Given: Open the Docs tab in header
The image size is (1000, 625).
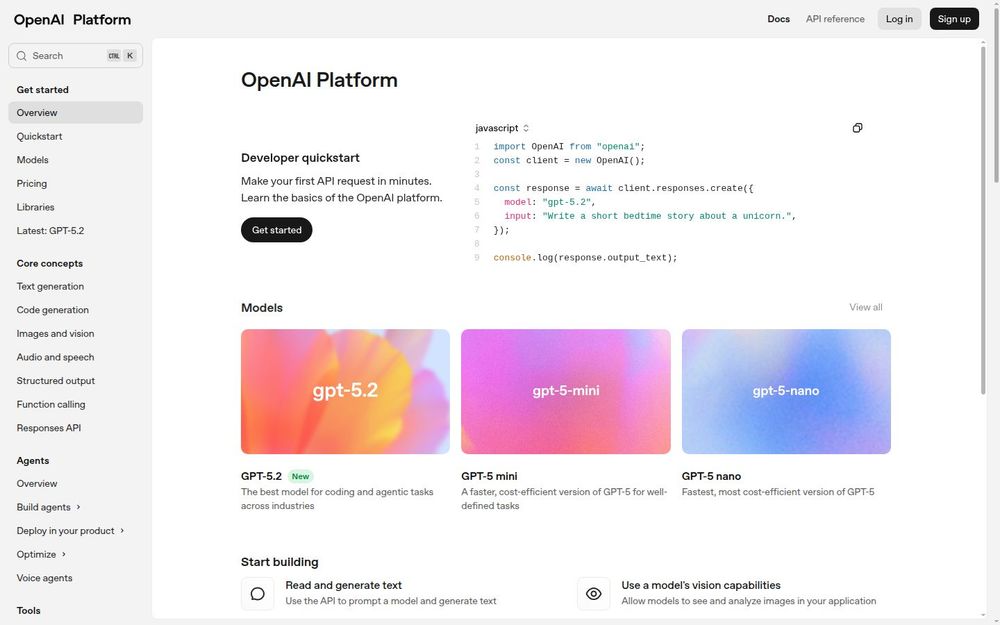Looking at the screenshot, I should [x=778, y=19].
